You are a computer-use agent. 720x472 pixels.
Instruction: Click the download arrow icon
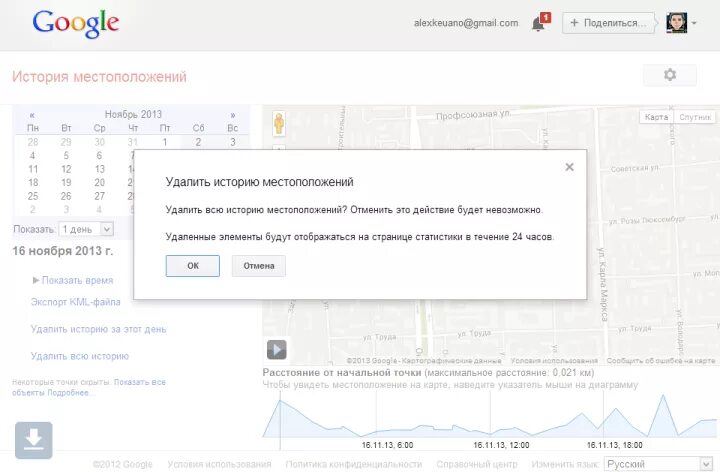34,440
